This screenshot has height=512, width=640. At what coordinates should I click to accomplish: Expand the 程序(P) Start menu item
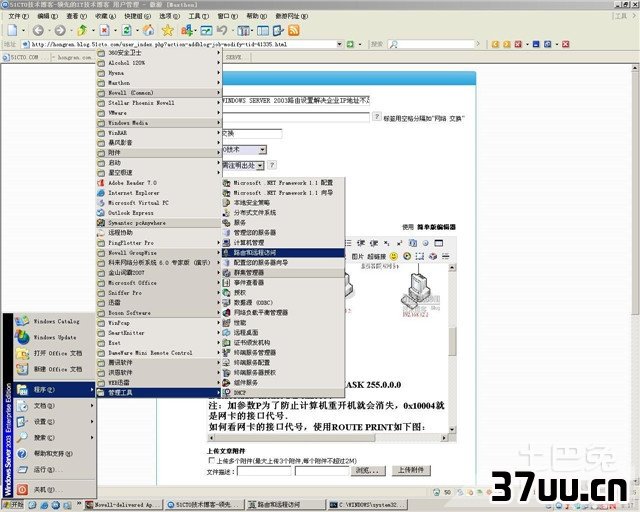pyautogui.click(x=54, y=390)
